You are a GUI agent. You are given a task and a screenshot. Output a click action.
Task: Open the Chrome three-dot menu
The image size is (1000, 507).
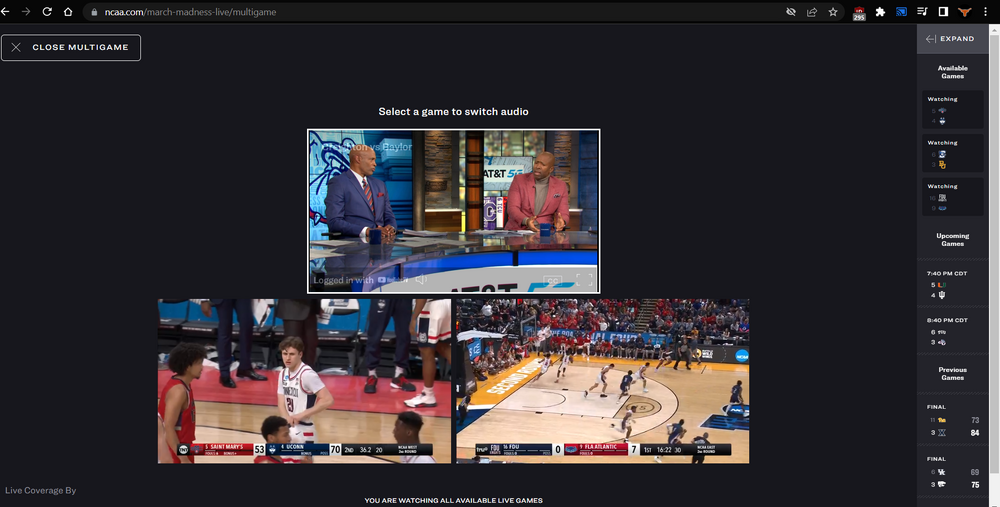point(987,12)
